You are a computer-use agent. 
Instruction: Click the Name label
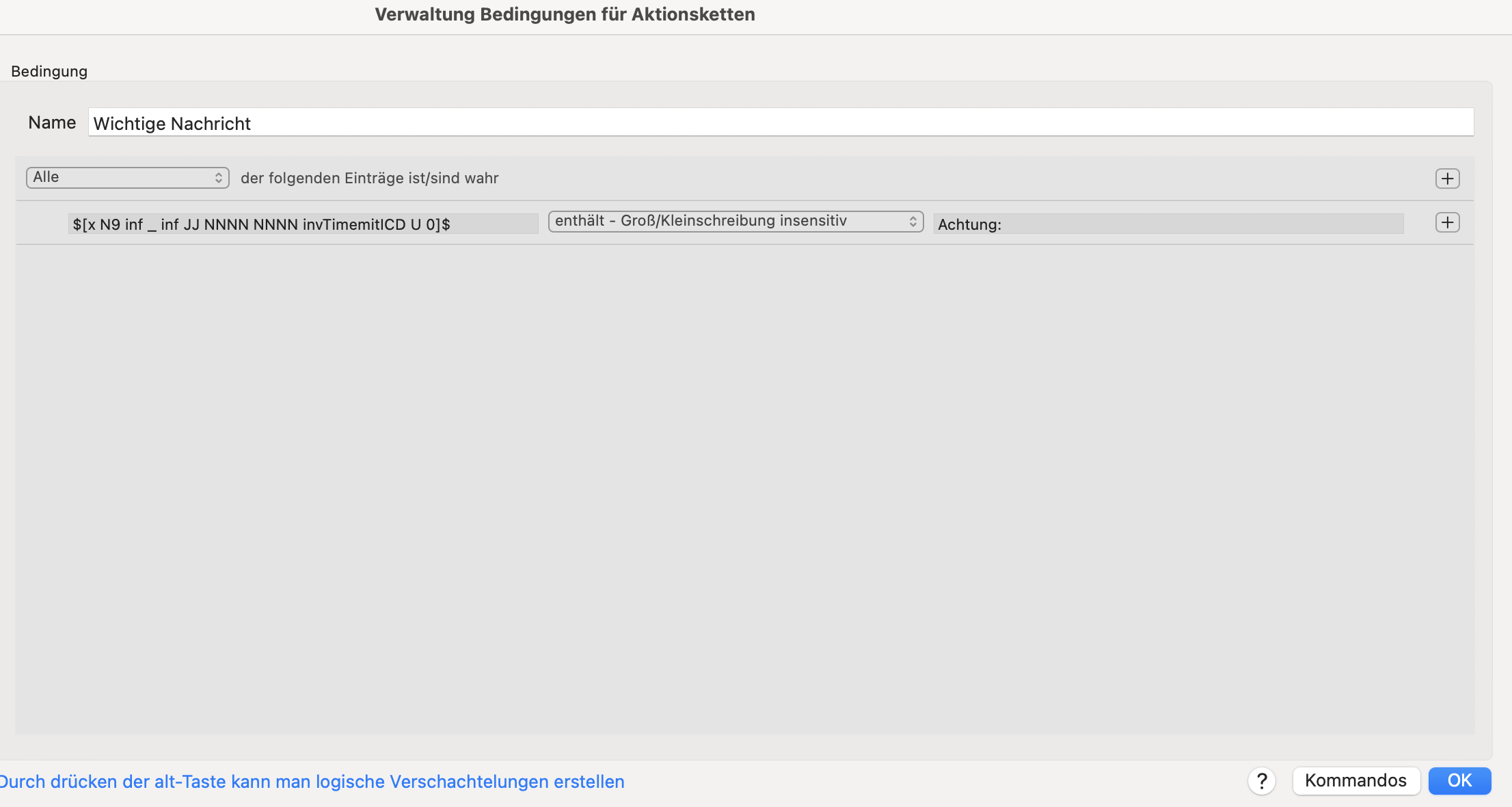pyautogui.click(x=52, y=122)
